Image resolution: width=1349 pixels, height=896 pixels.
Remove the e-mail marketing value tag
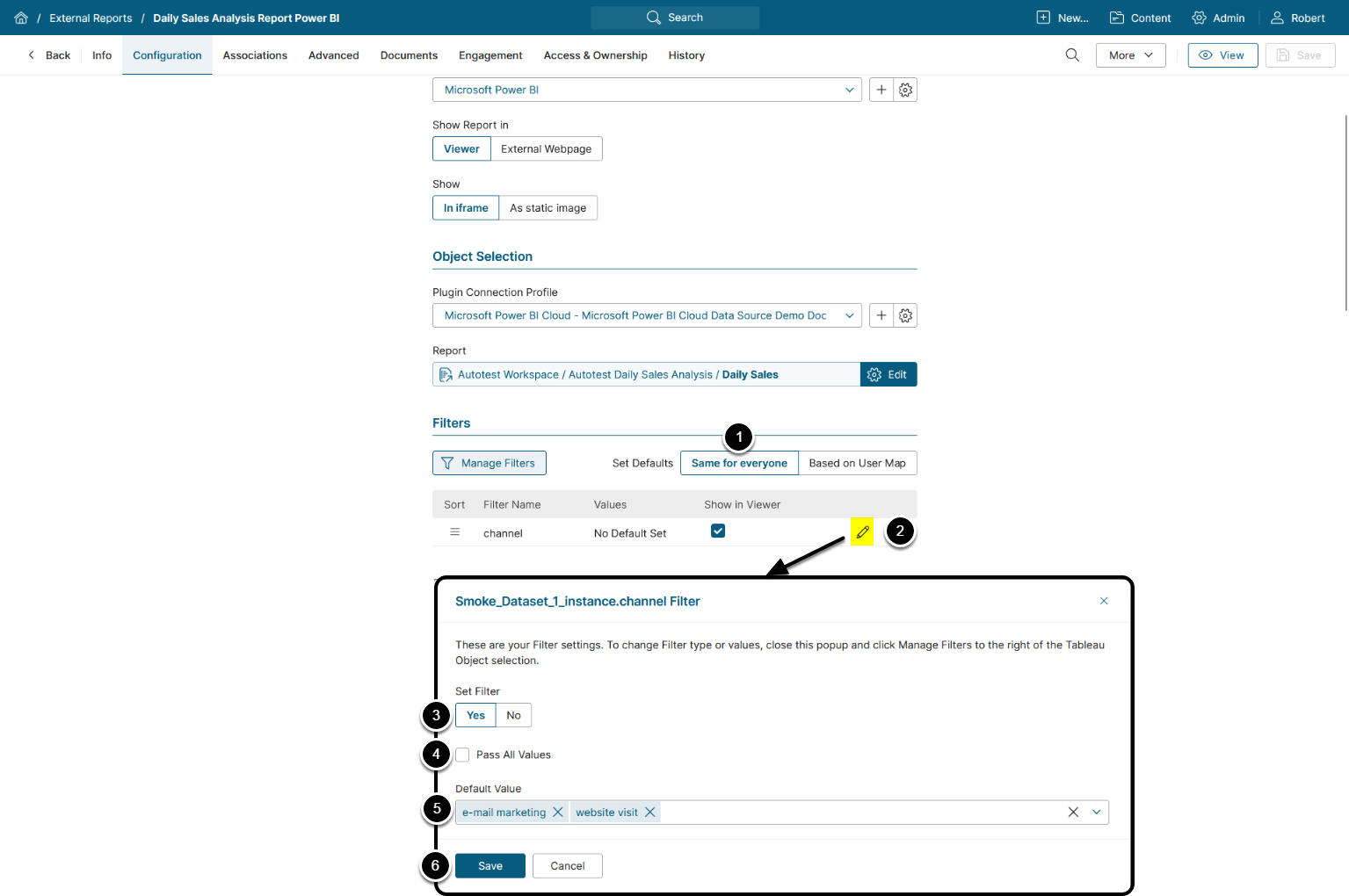coord(557,813)
